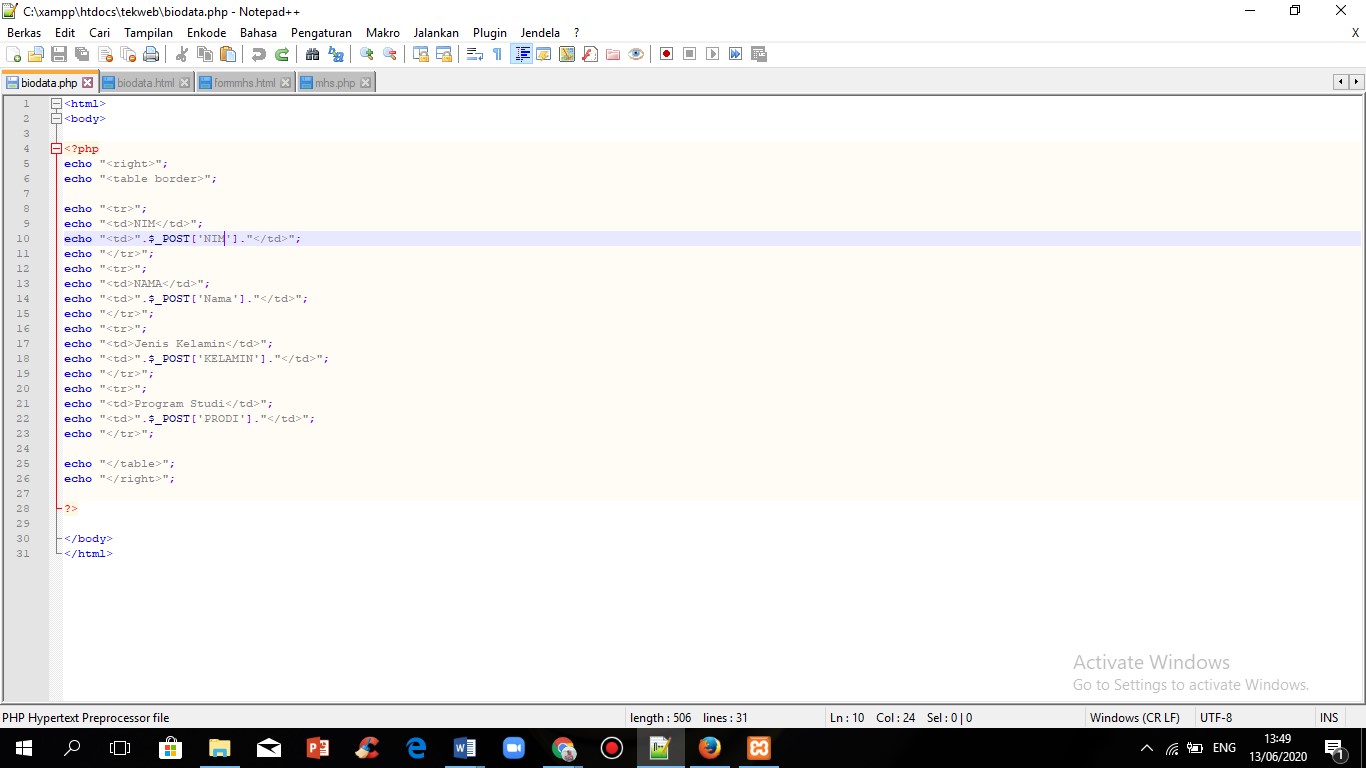Toggle show all characters pilcrow icon
The image size is (1366, 768).
point(498,54)
